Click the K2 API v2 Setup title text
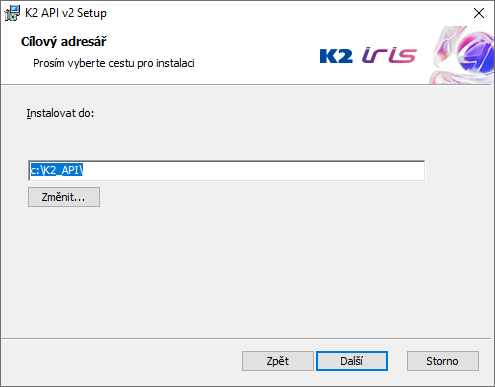This screenshot has height=387, width=495. click(x=66, y=13)
